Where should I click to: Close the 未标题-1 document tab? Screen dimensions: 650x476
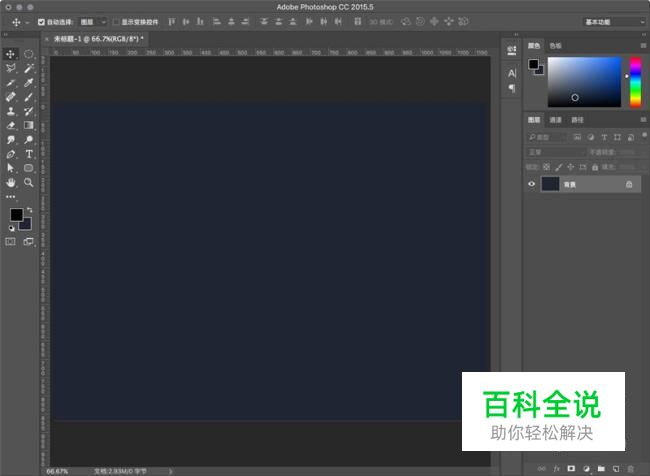(x=46, y=39)
